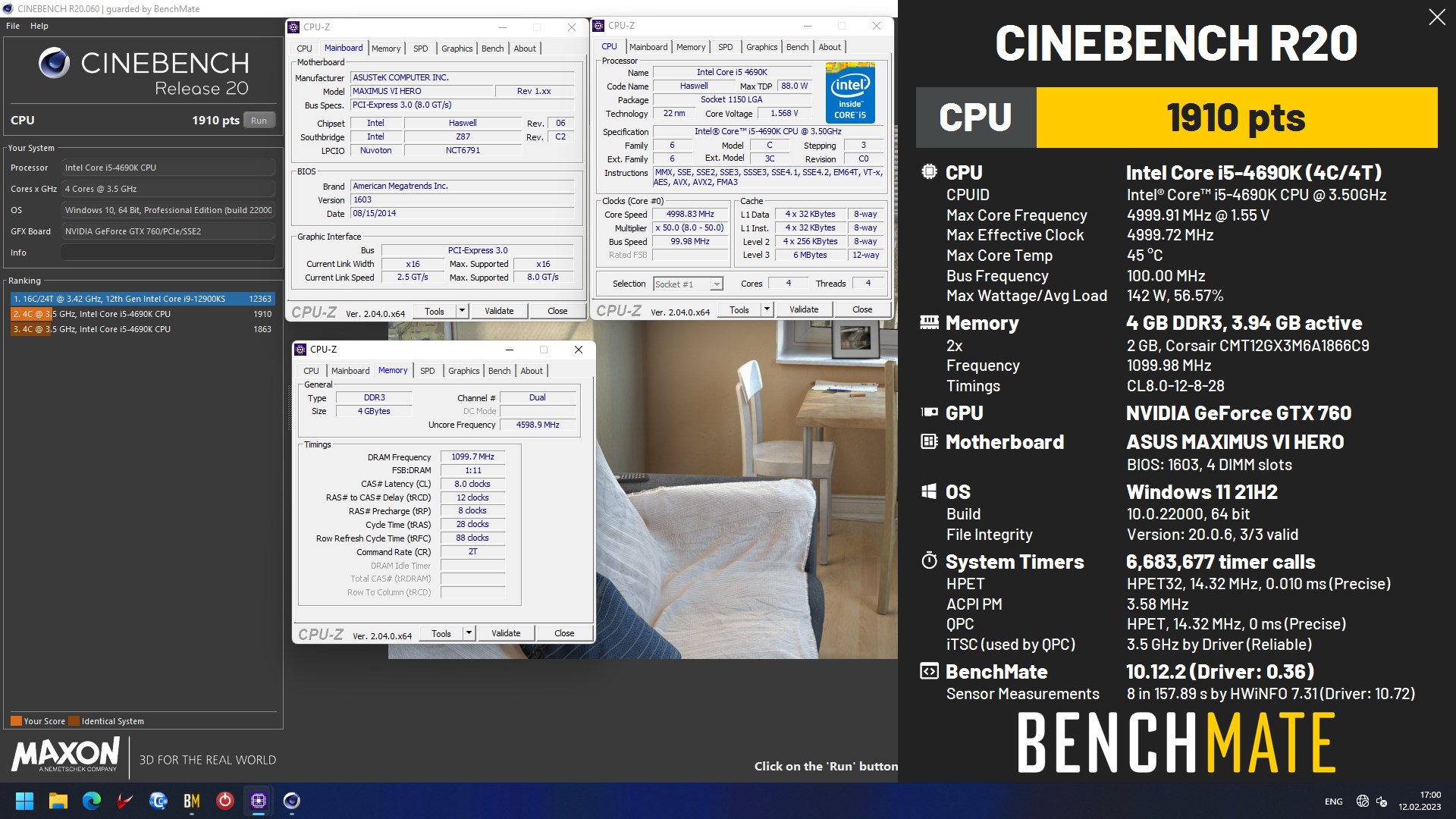Screen dimensions: 1456x819
Task: Open About tab in Memory CPU-Z window
Action: point(532,371)
